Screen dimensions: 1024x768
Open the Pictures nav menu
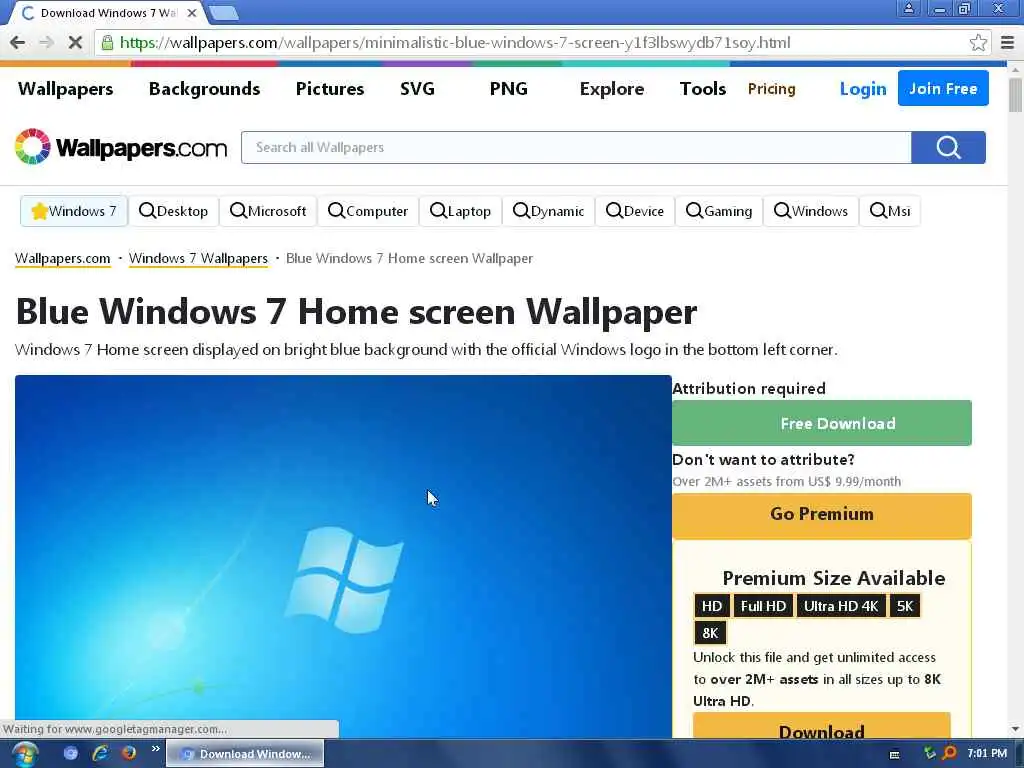click(330, 89)
